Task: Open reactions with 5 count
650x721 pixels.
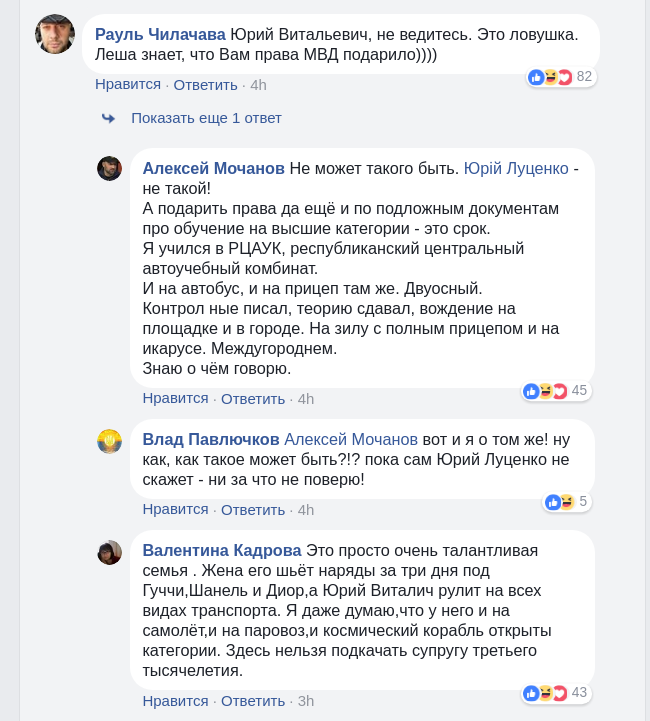Action: pyautogui.click(x=567, y=502)
